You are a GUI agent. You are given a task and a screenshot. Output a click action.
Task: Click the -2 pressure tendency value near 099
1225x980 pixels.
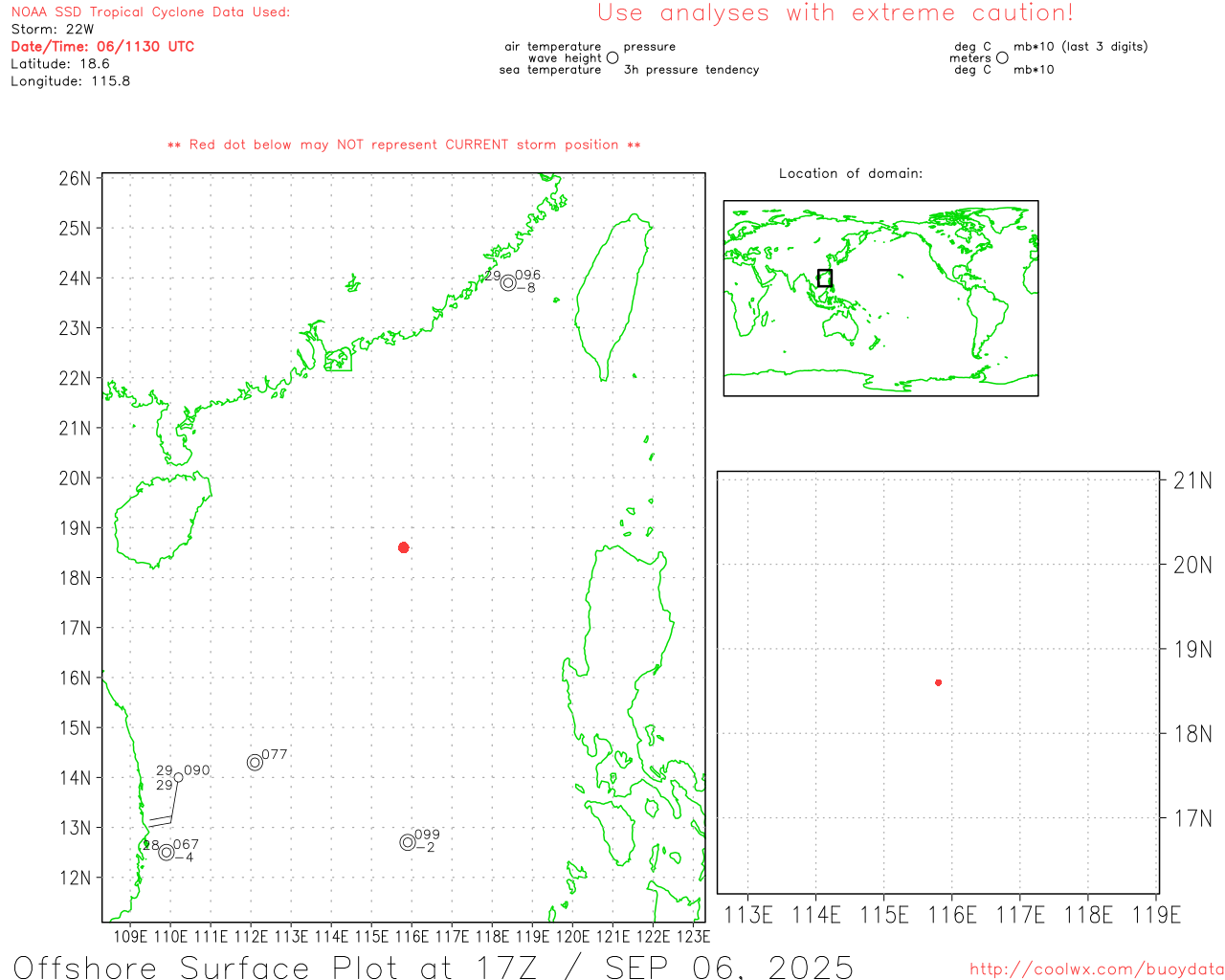click(426, 848)
